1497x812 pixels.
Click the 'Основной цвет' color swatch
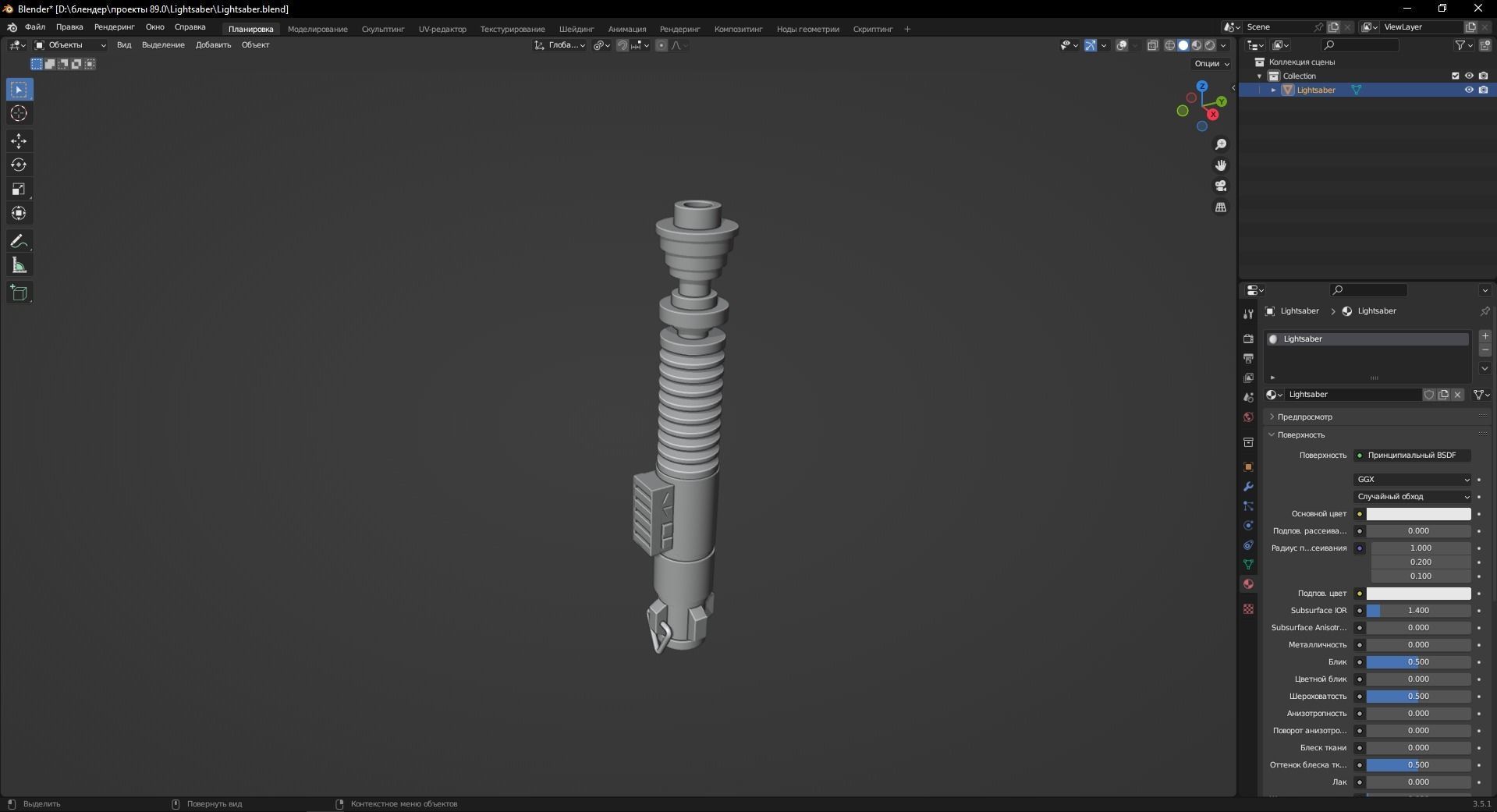pyautogui.click(x=1418, y=514)
